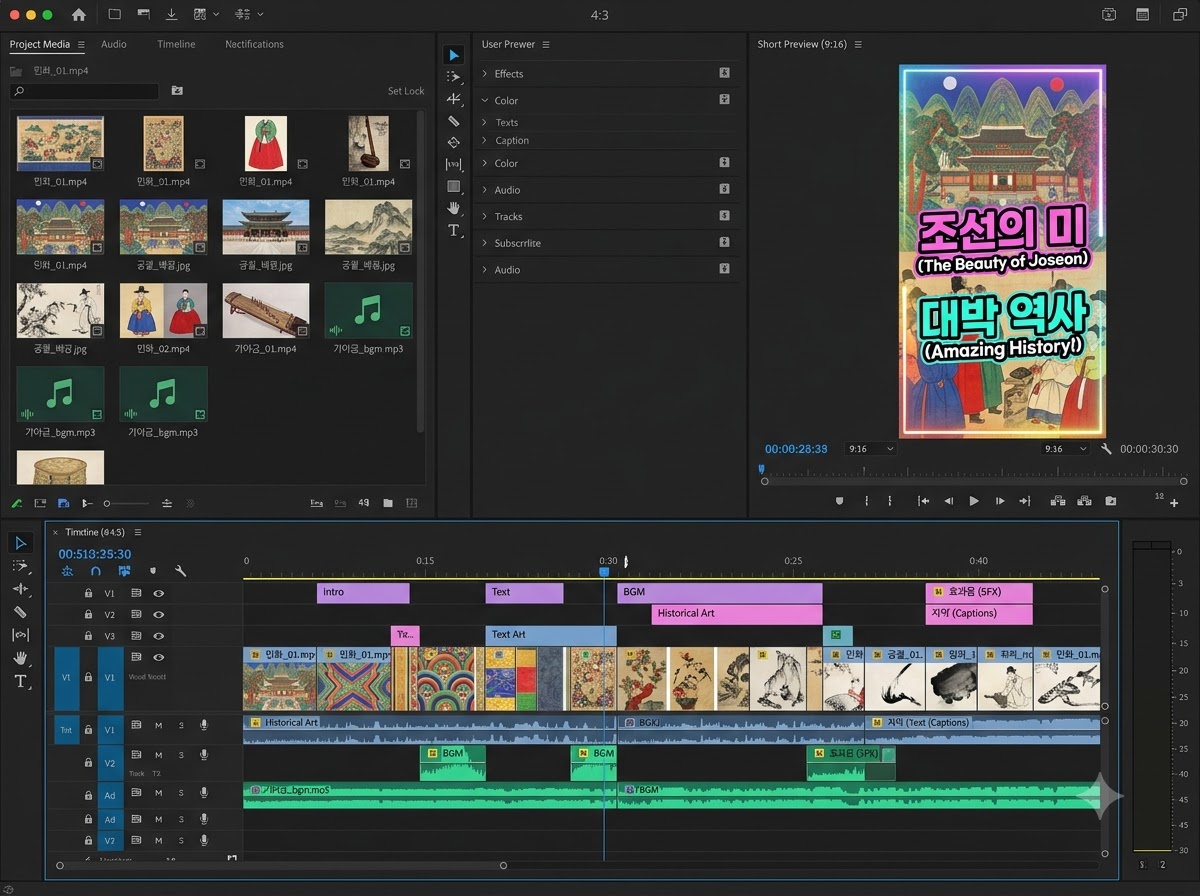Open the User Prewer panel menu icon

point(546,44)
